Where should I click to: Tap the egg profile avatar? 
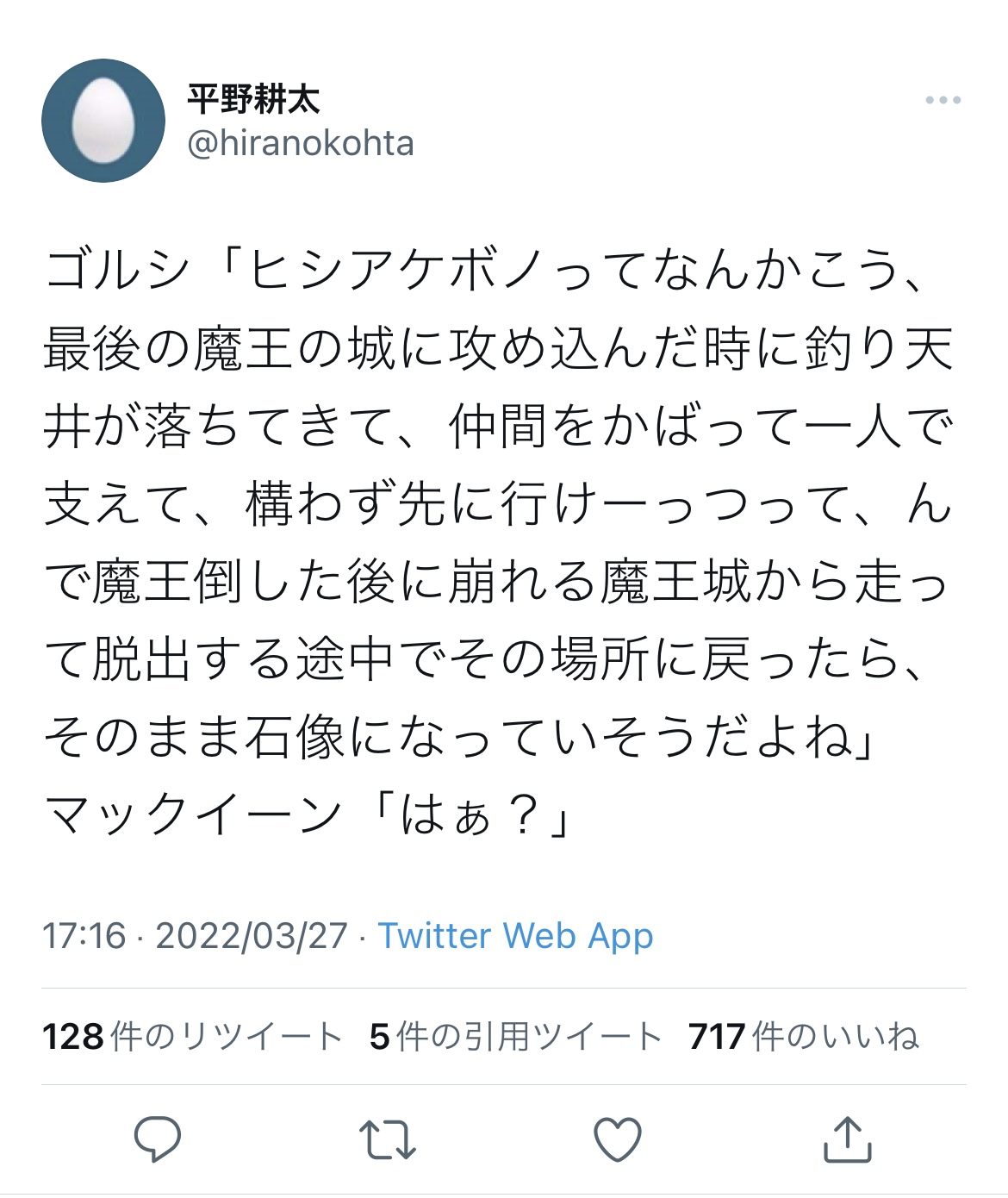pyautogui.click(x=103, y=121)
